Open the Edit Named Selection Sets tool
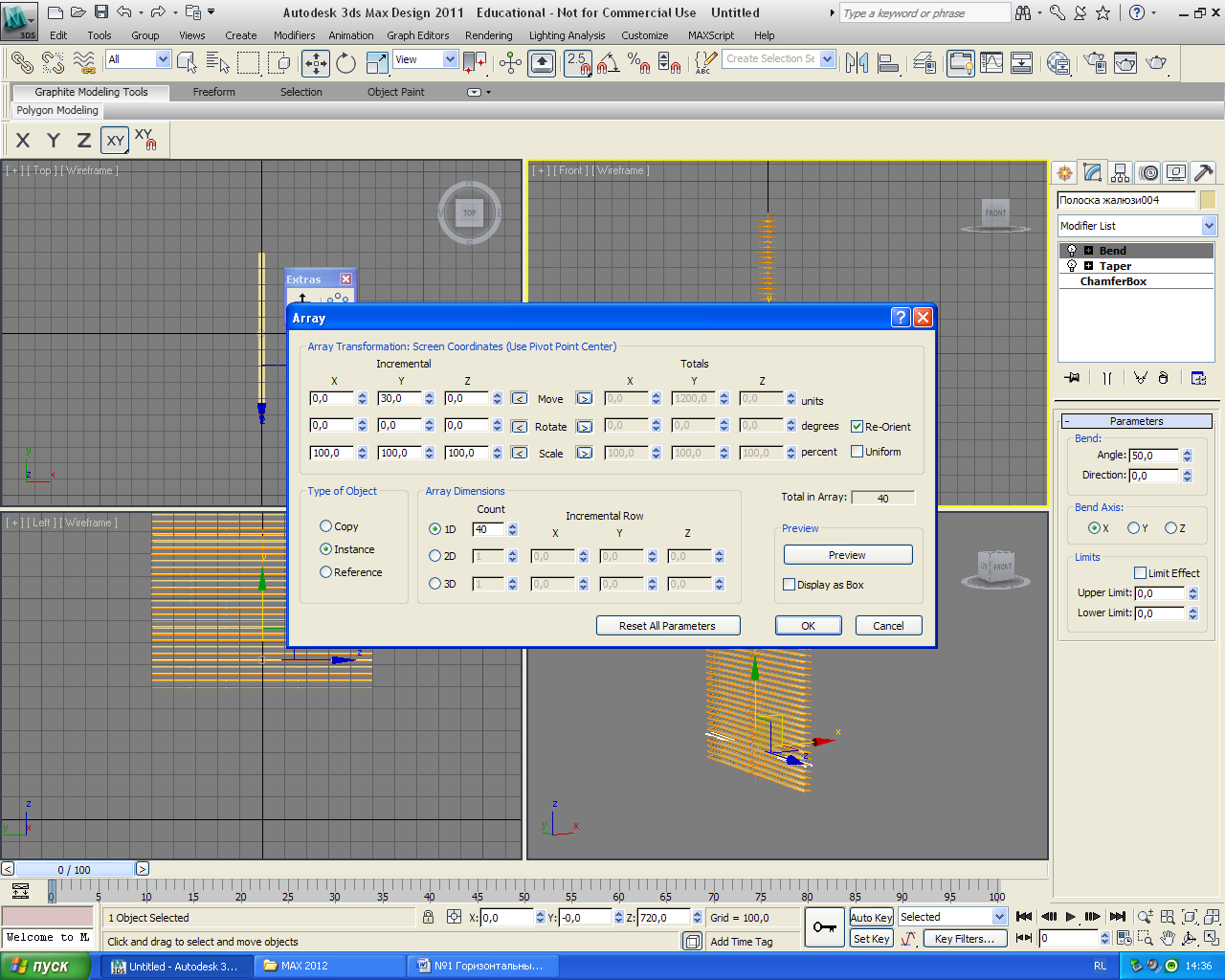 click(705, 63)
